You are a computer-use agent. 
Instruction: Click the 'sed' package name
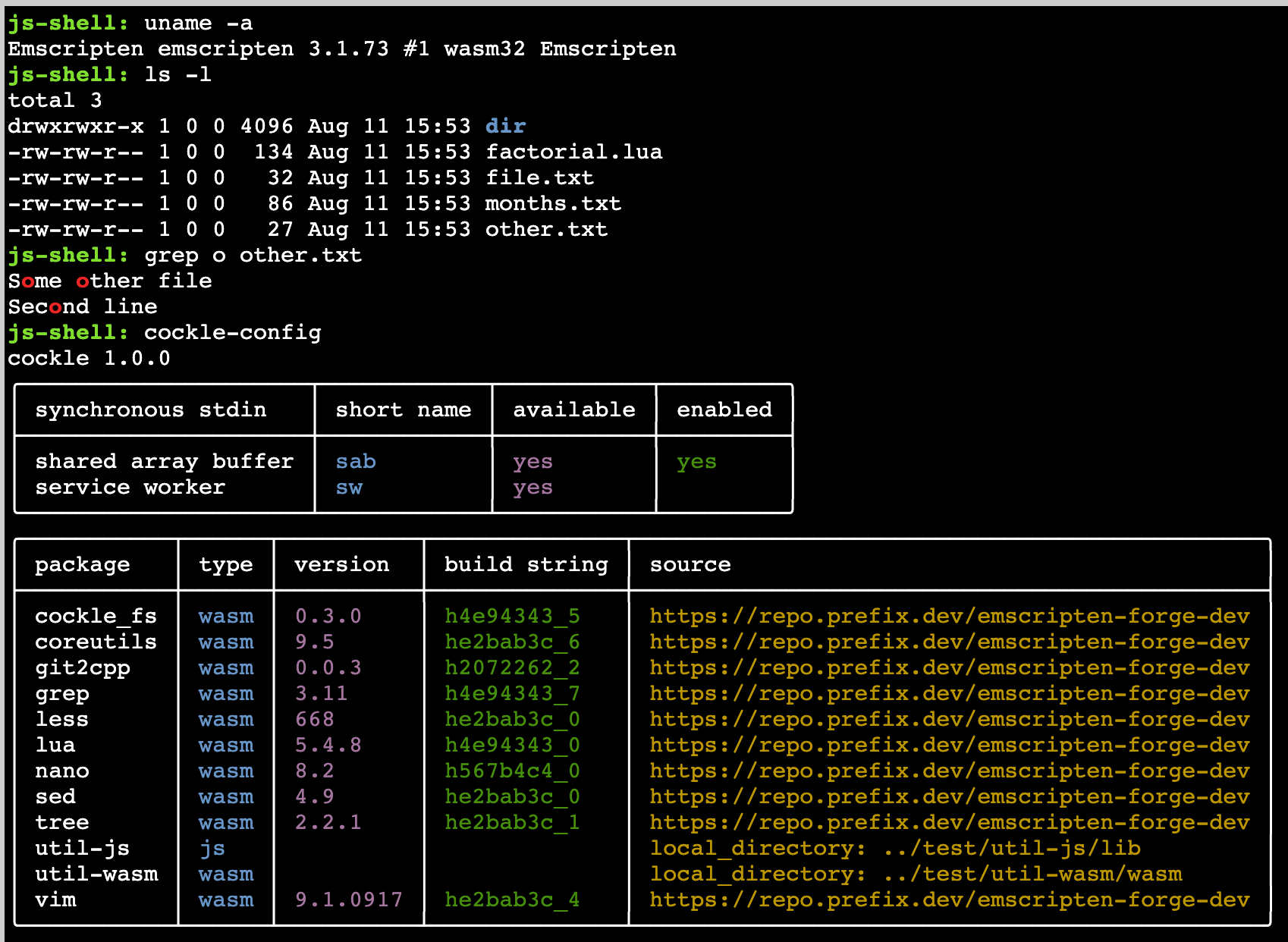[x=55, y=797]
